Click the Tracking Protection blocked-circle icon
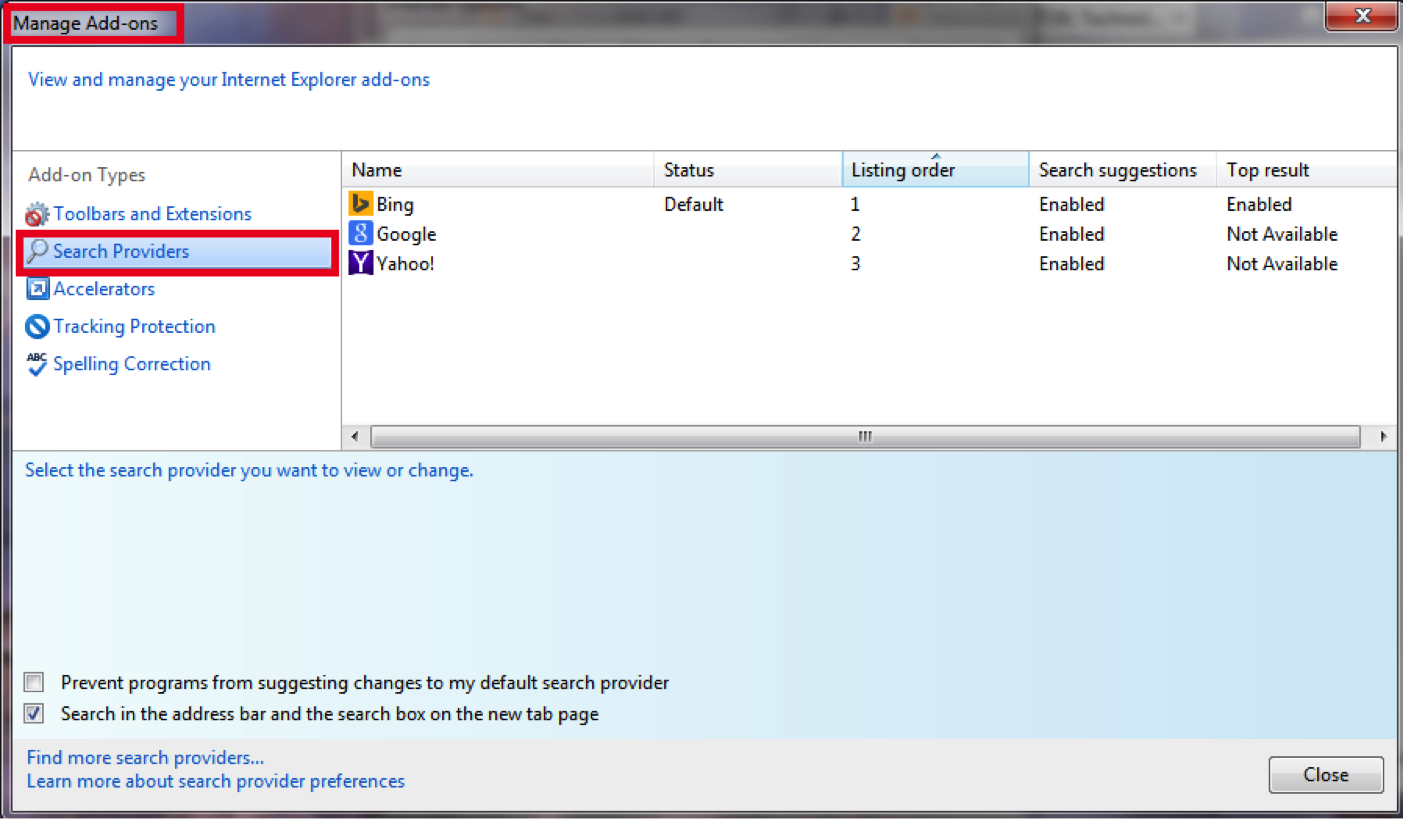 (x=37, y=327)
